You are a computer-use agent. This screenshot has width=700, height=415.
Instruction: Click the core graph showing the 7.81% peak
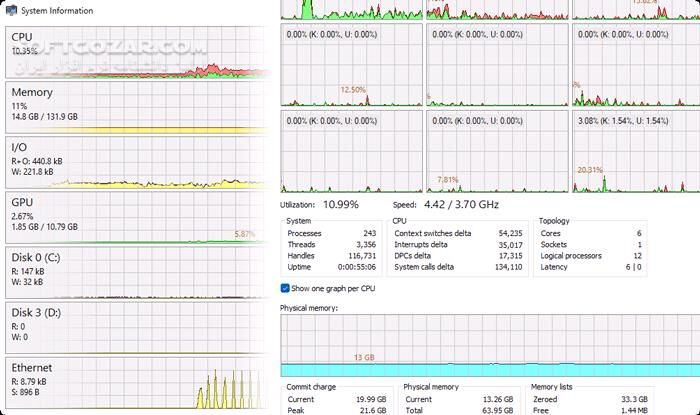point(496,150)
